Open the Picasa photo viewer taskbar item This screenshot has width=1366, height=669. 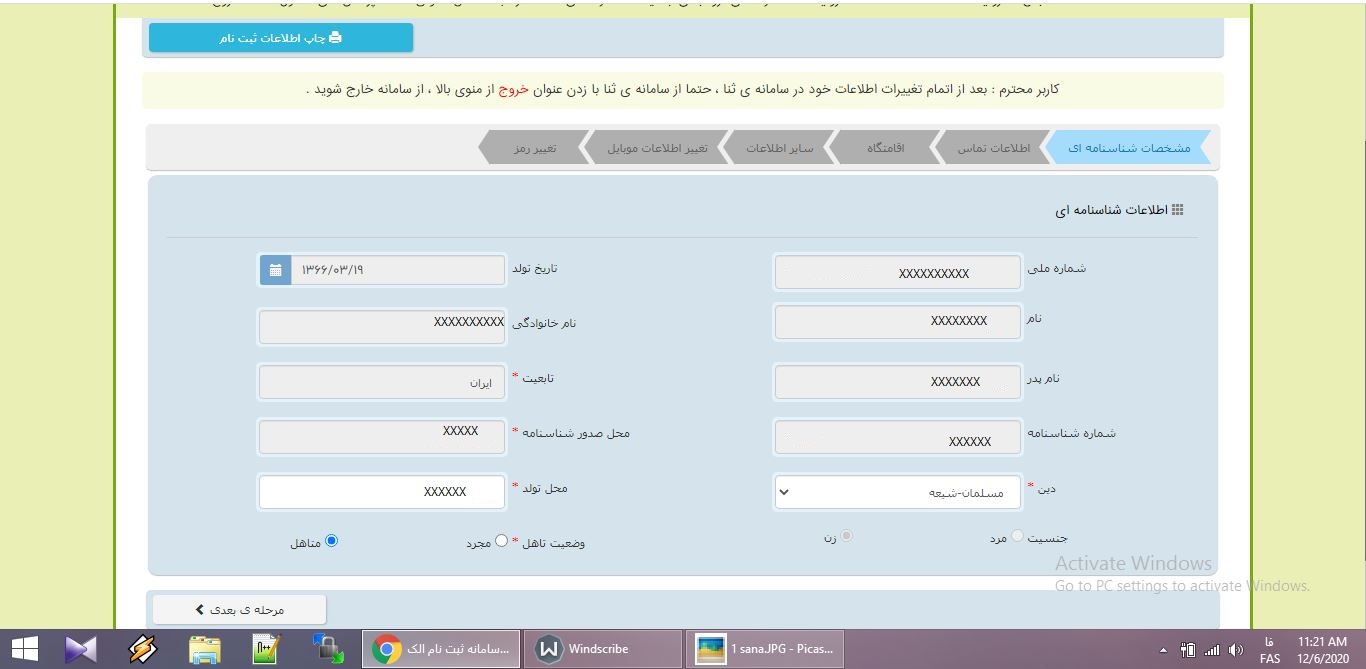tap(765, 648)
